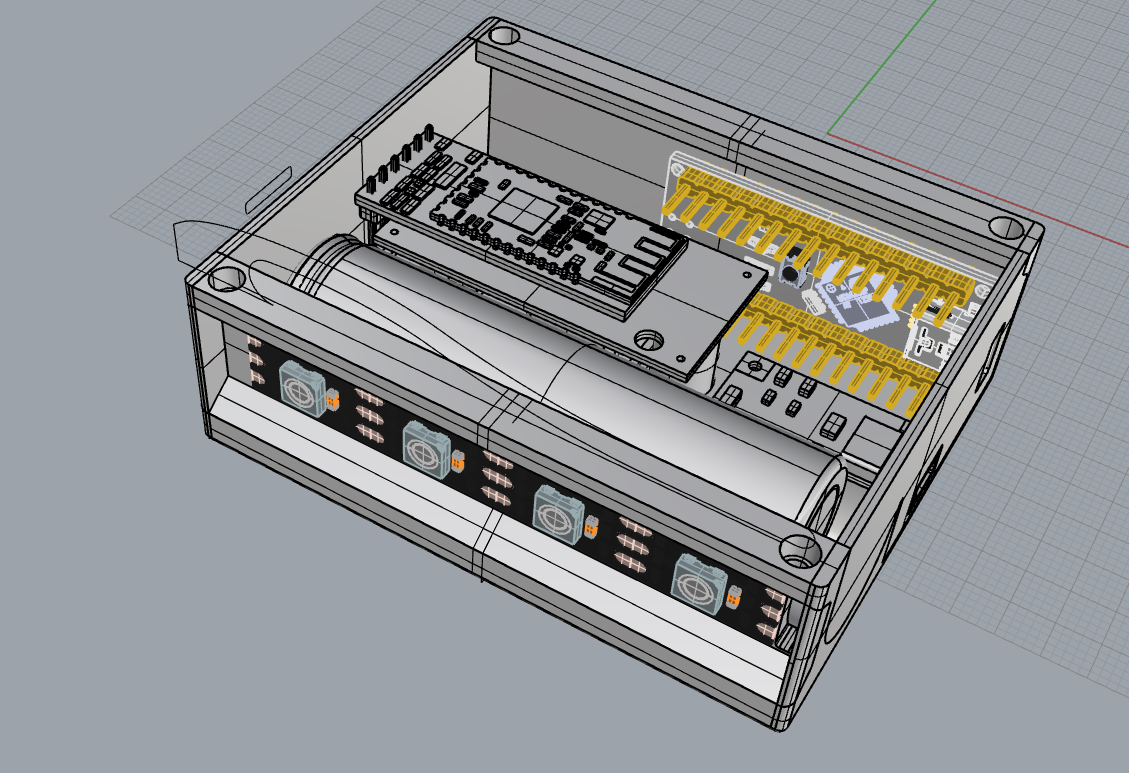Select the rightmost LED on the front strip

click(698, 585)
